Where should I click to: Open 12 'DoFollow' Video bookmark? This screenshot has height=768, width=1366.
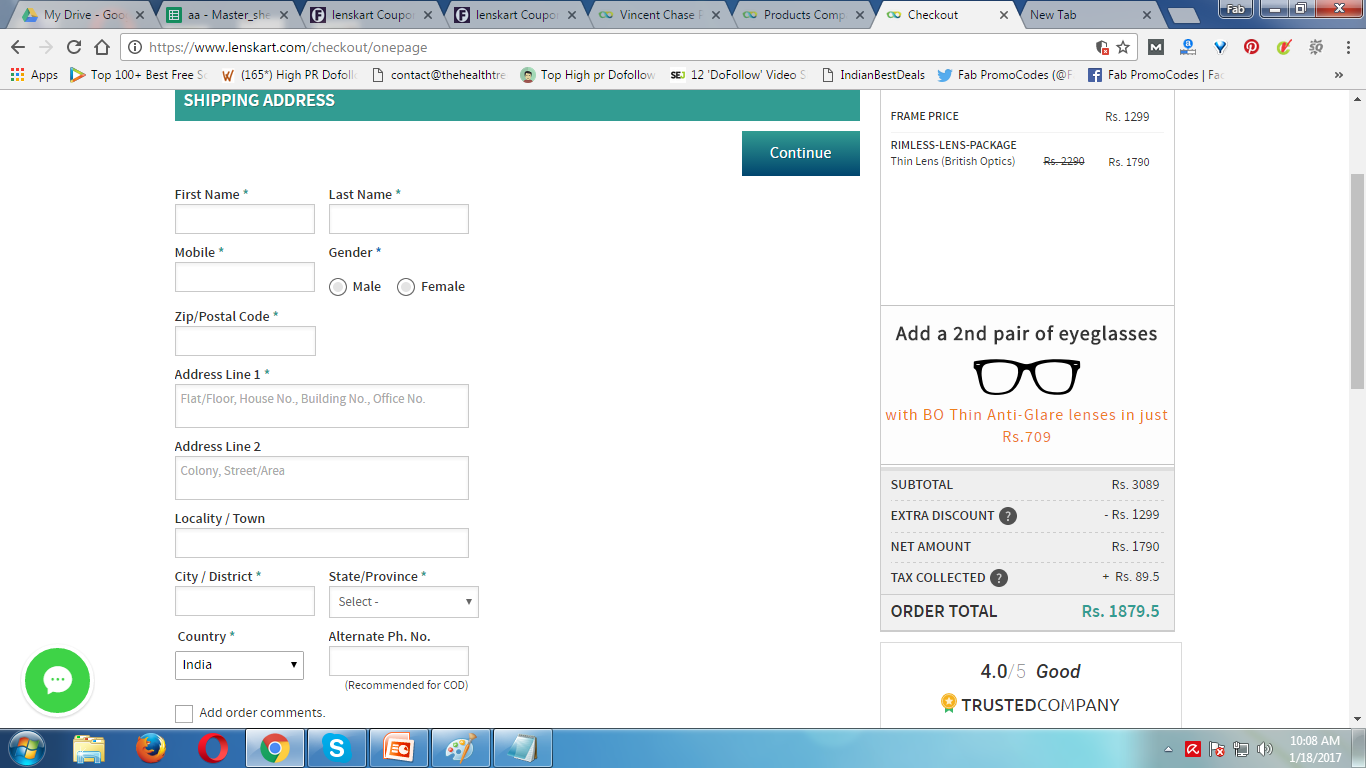pos(738,75)
